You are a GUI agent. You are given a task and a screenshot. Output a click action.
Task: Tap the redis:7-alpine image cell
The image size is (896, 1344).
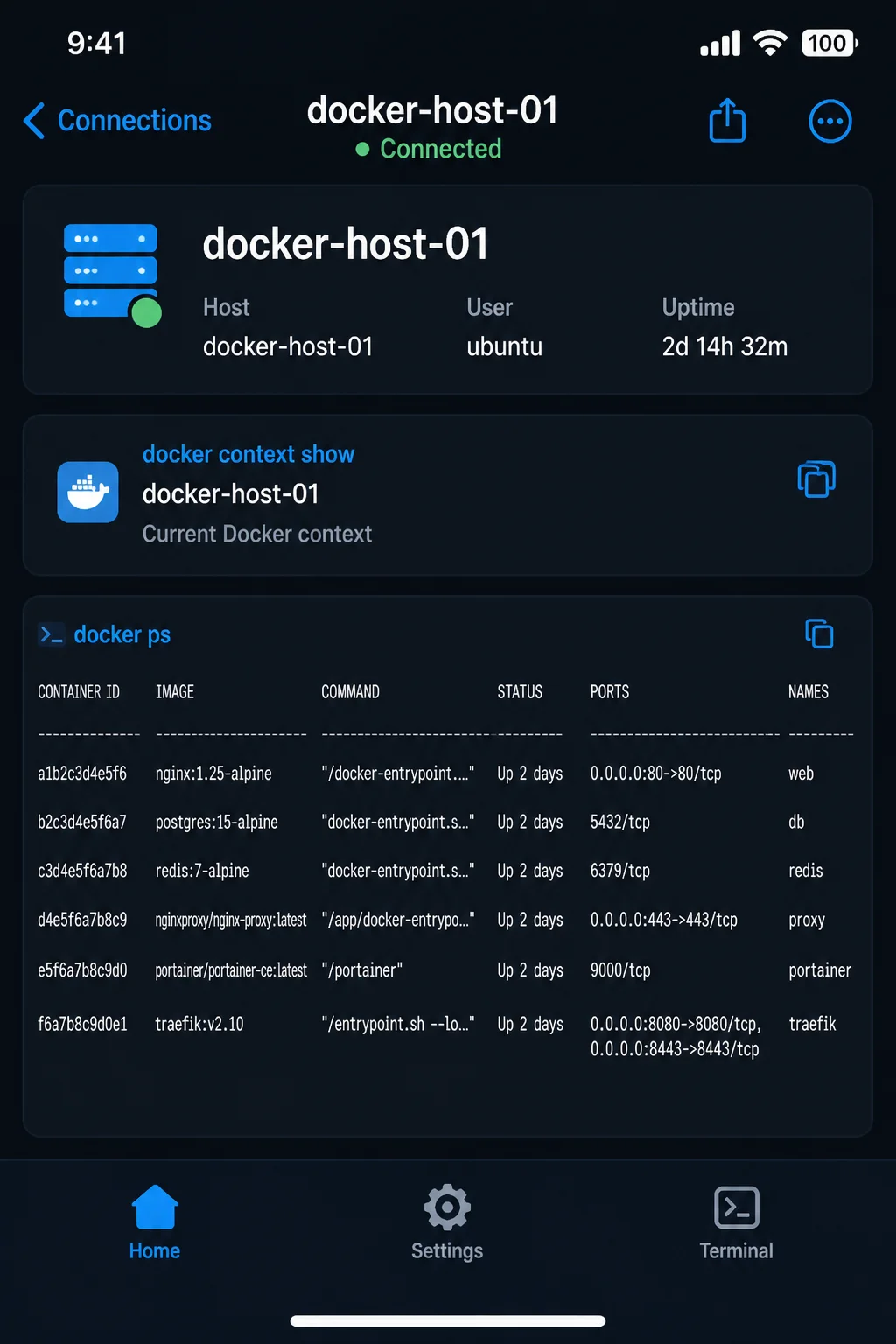pyautogui.click(x=202, y=871)
